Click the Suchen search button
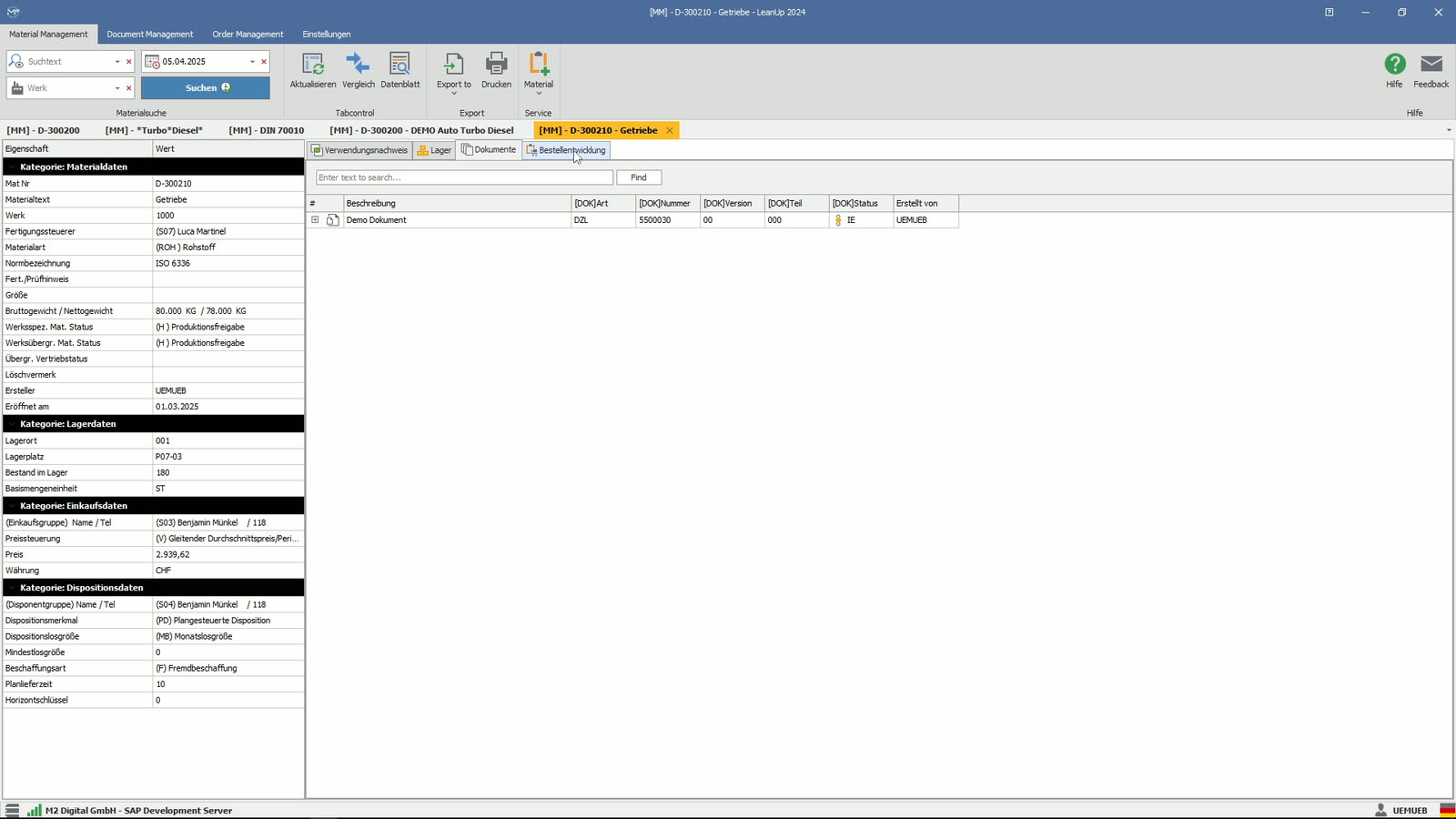This screenshot has height=819, width=1456. 206,88
